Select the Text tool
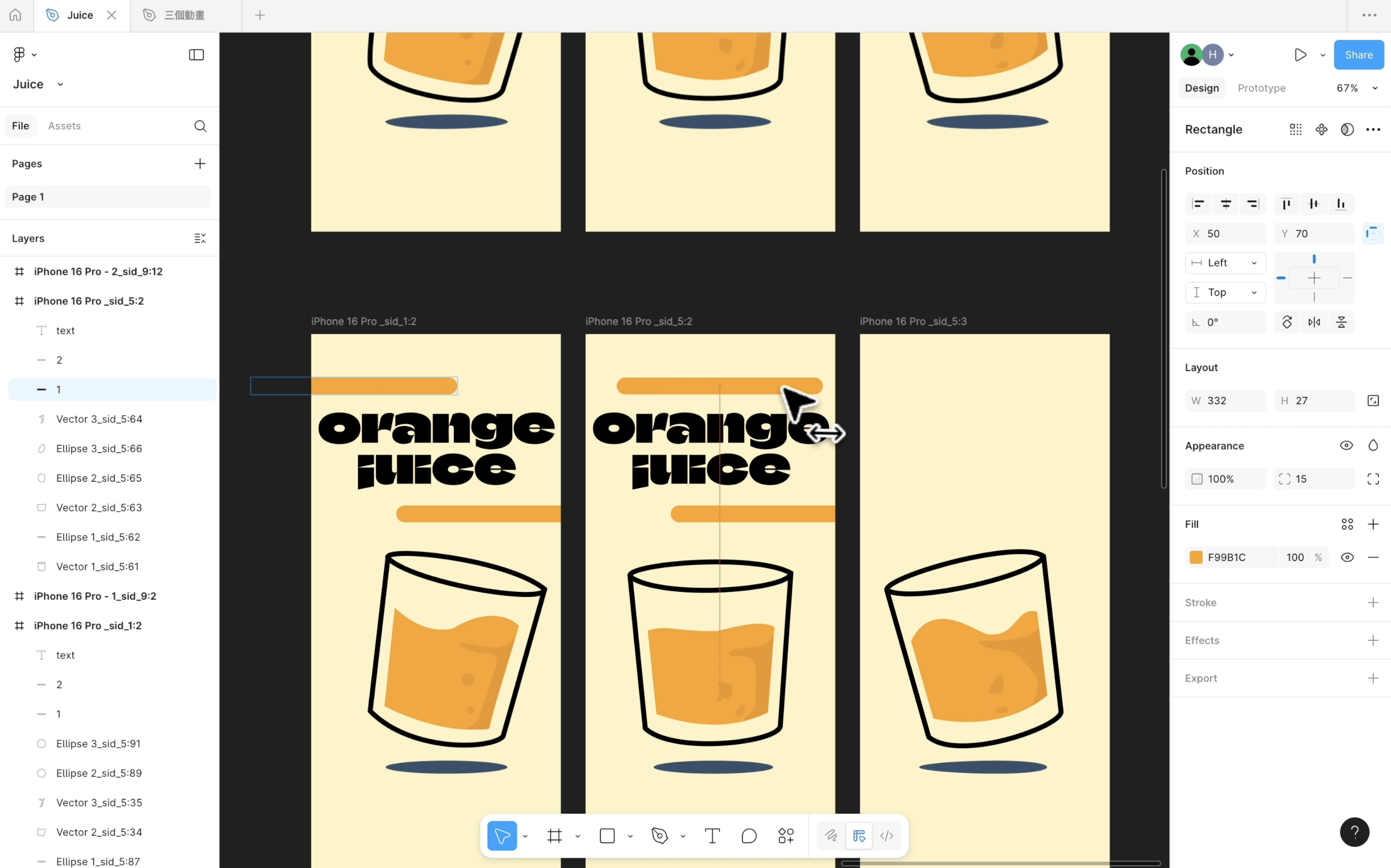 click(712, 836)
